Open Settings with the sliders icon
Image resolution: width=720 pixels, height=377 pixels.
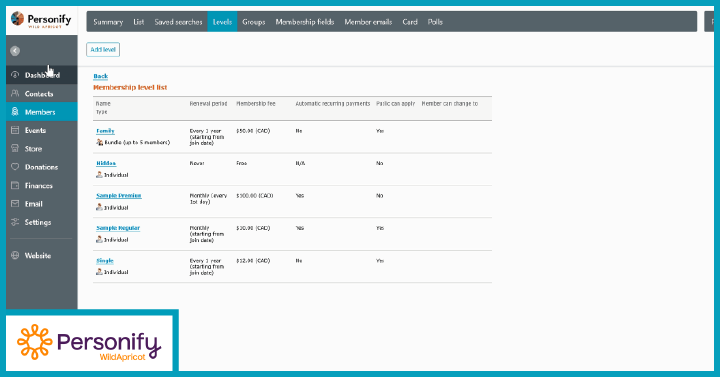[15, 222]
